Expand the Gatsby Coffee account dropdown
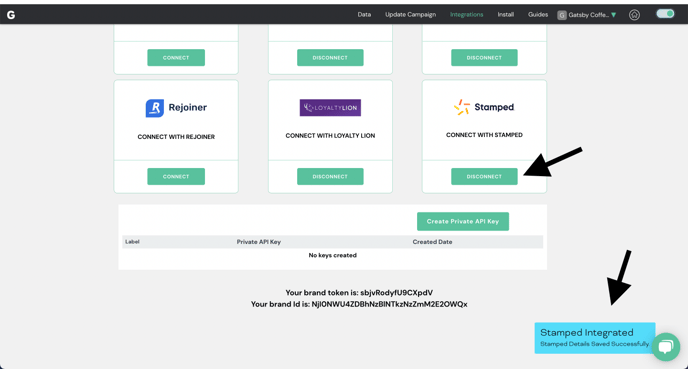Image resolution: width=688 pixels, height=369 pixels. coord(613,15)
